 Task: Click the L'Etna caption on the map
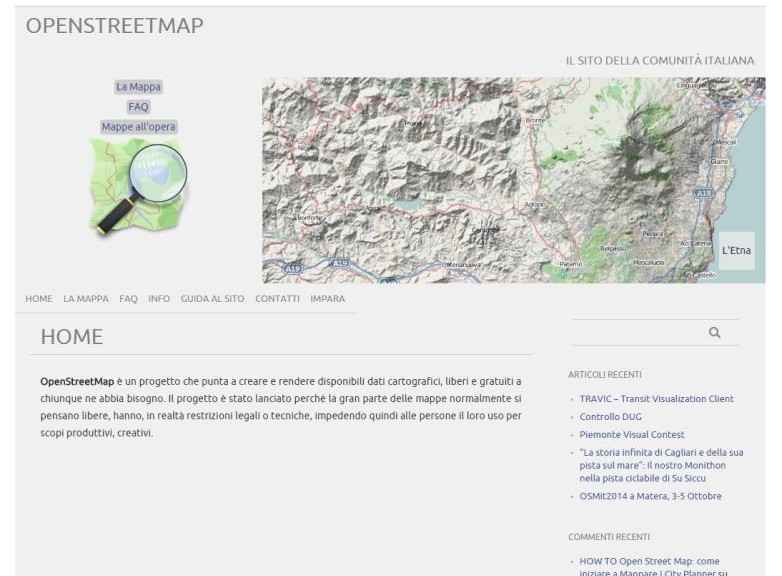736,250
